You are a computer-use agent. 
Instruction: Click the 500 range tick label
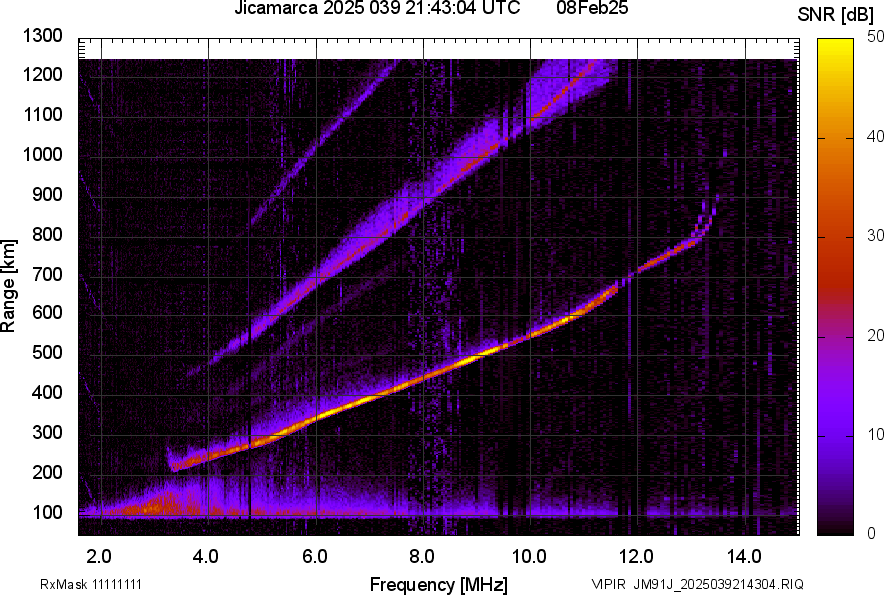[x=46, y=353]
